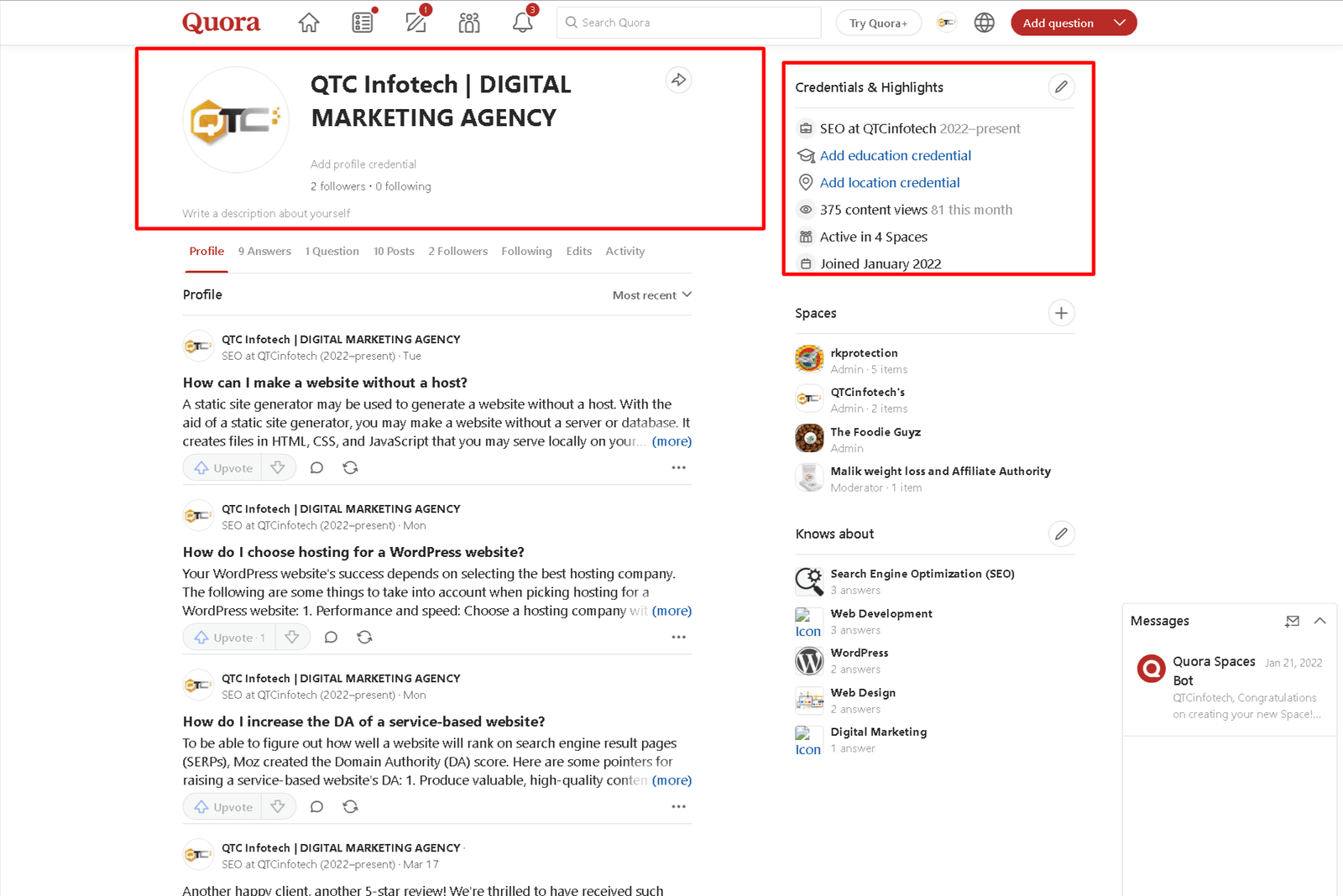Open the Following feed list icon
Viewport: 1343px width, 896px height.
[362, 23]
